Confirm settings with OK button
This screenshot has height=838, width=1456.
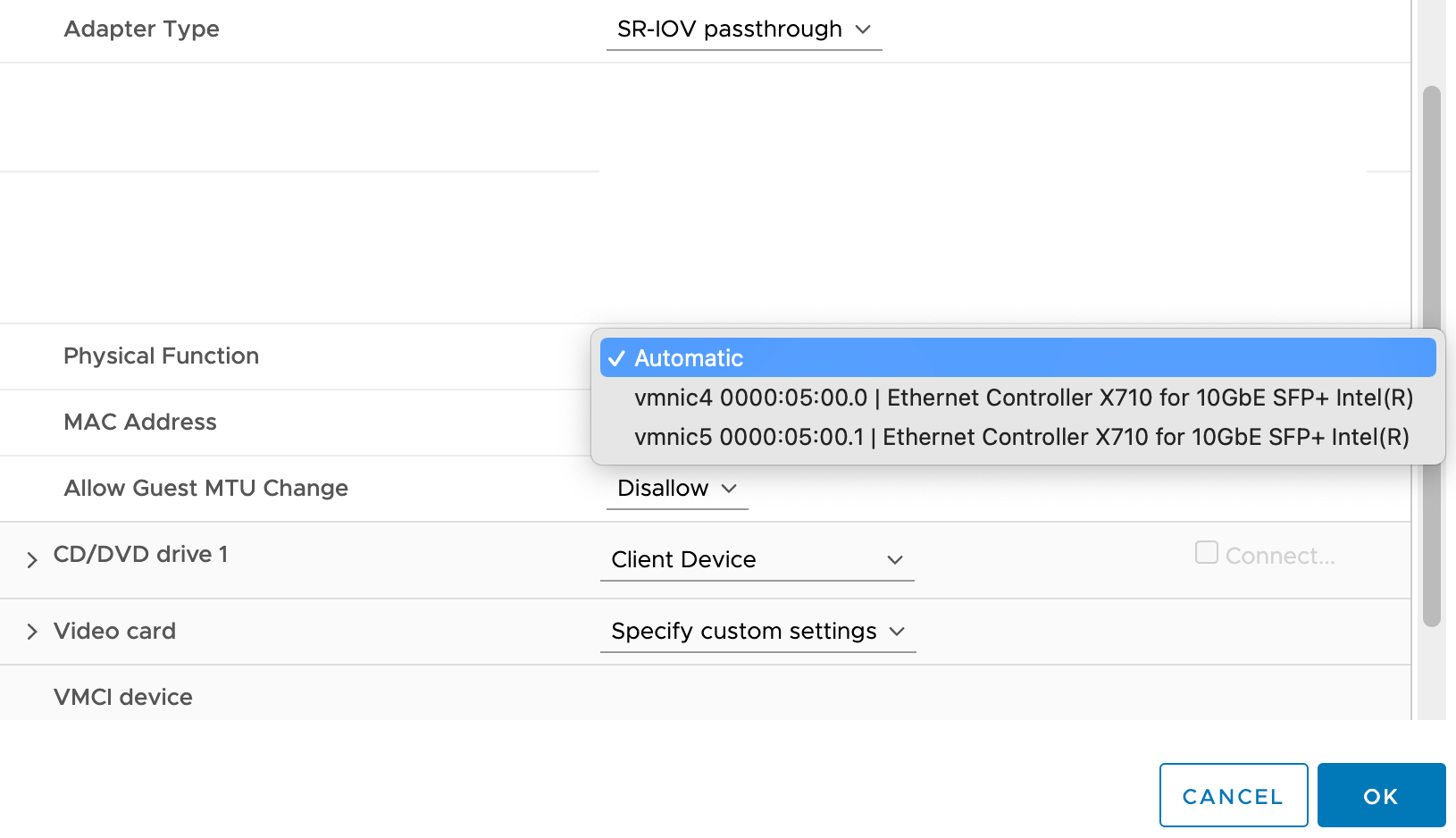click(x=1381, y=795)
